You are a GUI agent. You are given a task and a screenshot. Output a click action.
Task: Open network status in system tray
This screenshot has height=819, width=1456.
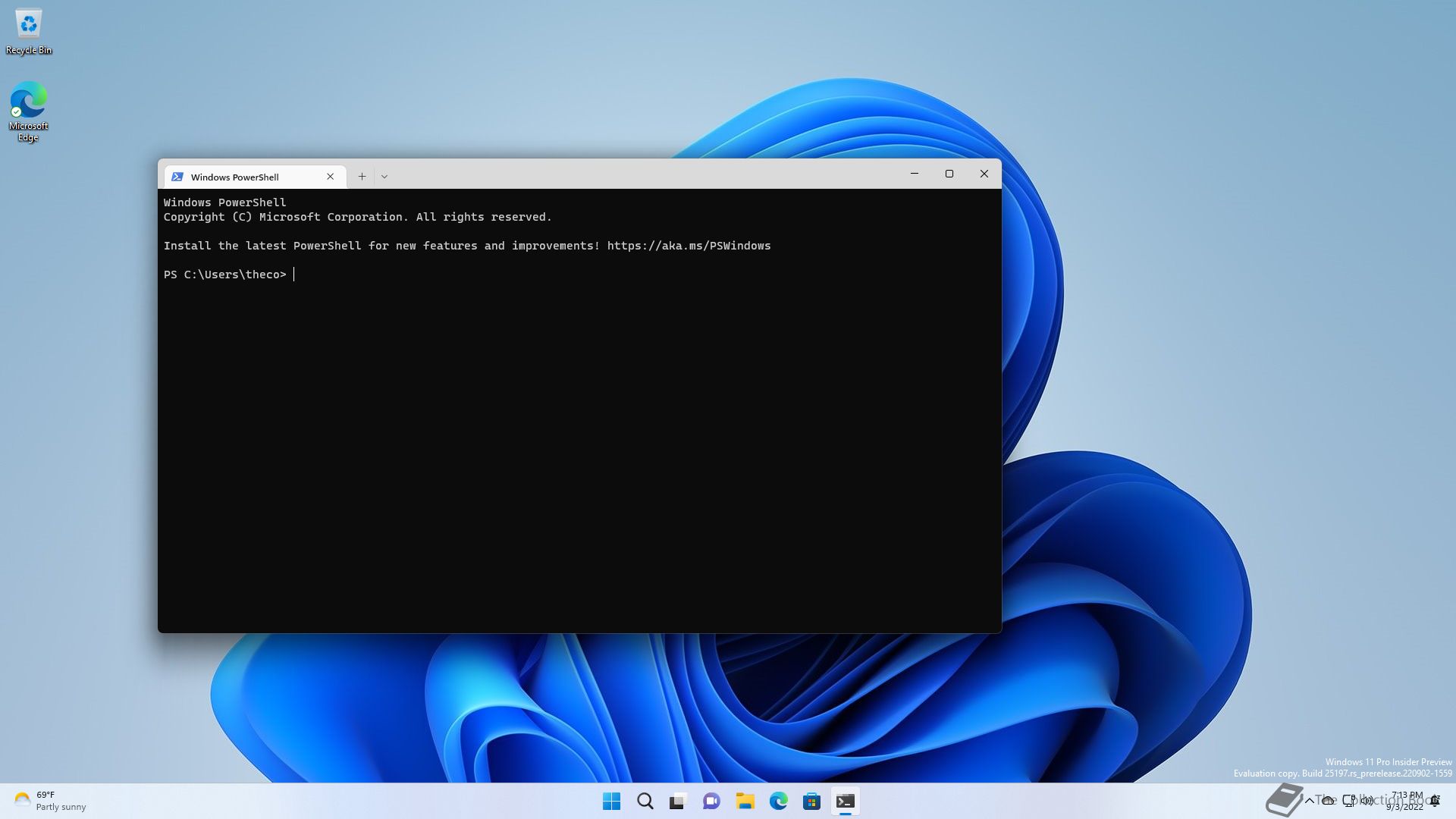1349,801
